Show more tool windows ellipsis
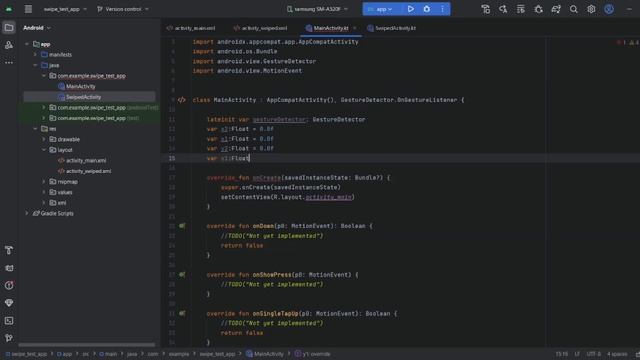640x360 pixels. [9, 63]
